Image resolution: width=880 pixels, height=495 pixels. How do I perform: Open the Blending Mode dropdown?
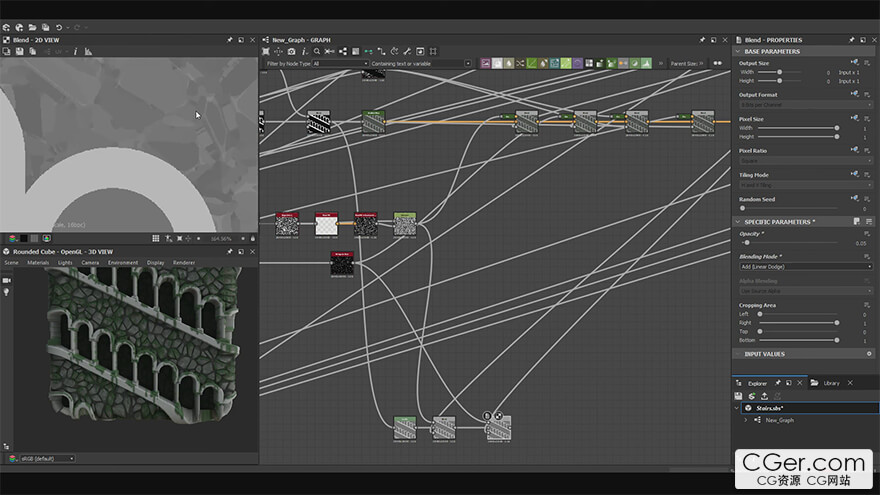tap(805, 267)
